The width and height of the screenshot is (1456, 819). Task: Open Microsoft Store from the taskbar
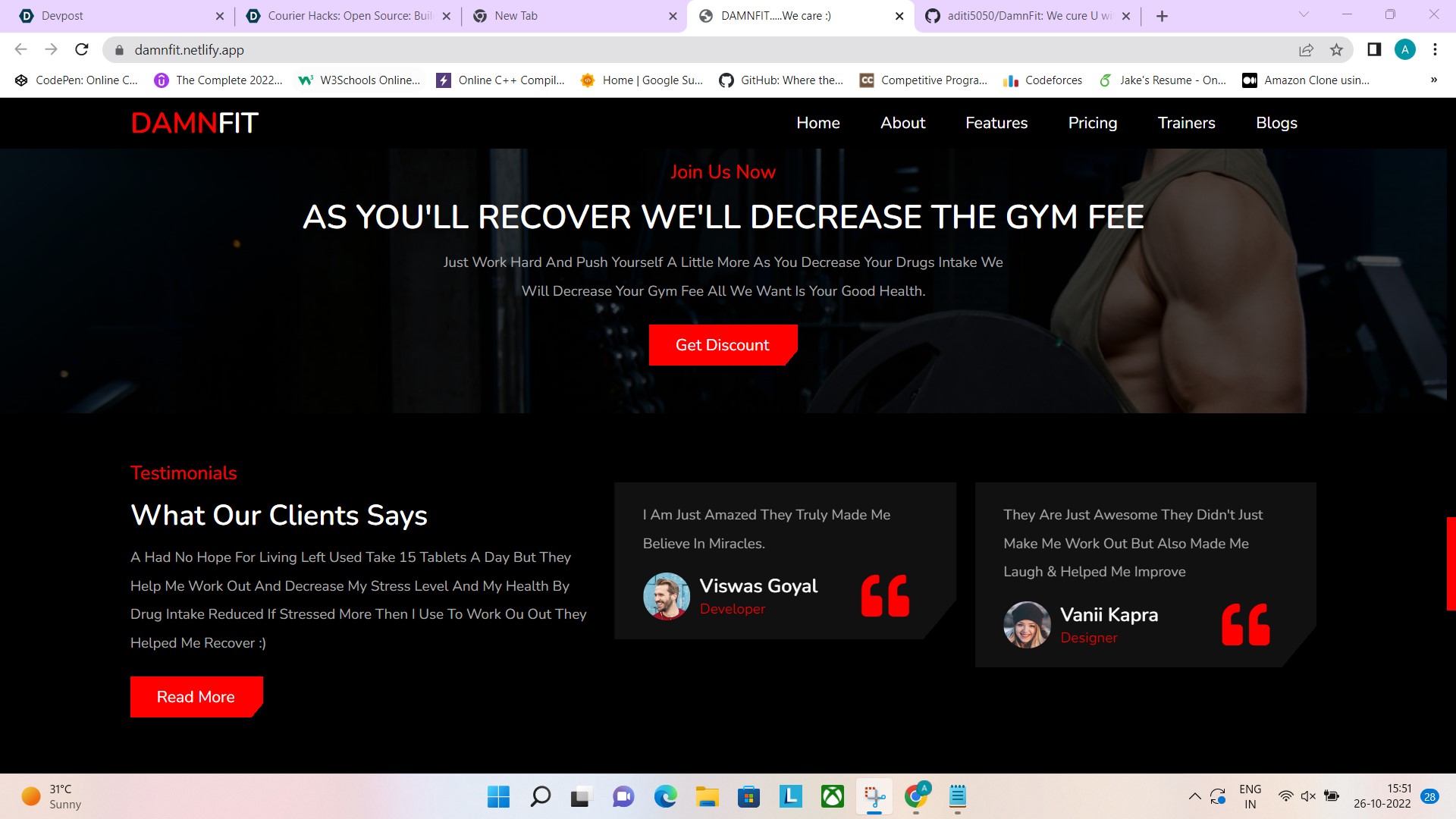[x=748, y=797]
